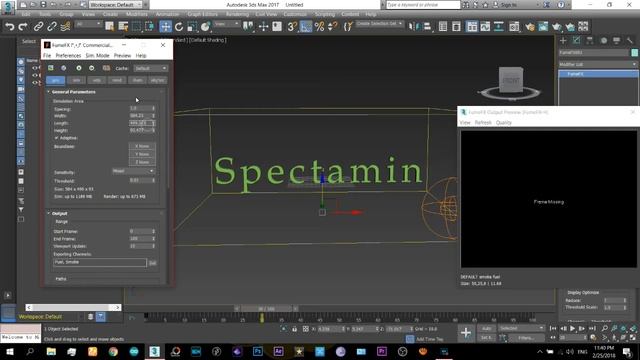This screenshot has width=640, height=360.
Task: Toggle Window/Crossing selection mode
Action: (150, 27)
